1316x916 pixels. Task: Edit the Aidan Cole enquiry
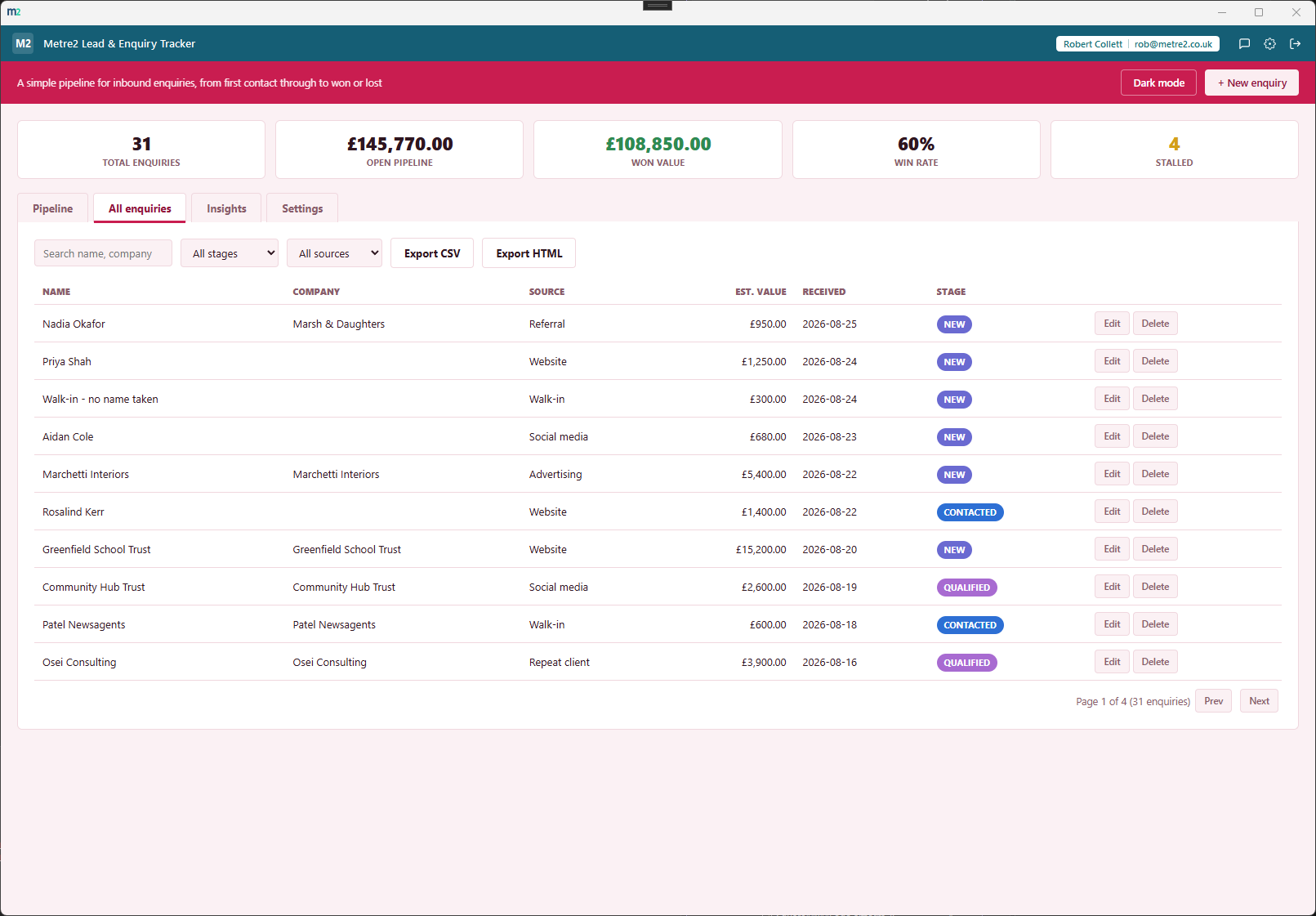pyautogui.click(x=1112, y=436)
